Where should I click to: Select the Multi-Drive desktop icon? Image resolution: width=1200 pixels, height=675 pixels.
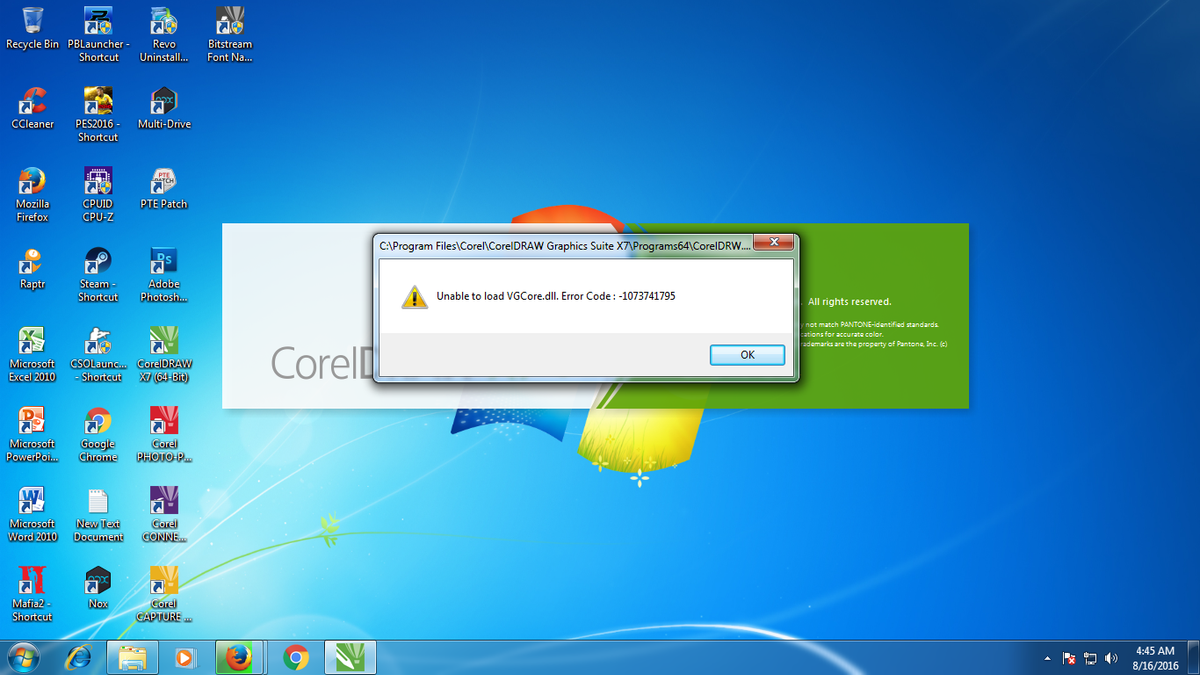tap(164, 108)
